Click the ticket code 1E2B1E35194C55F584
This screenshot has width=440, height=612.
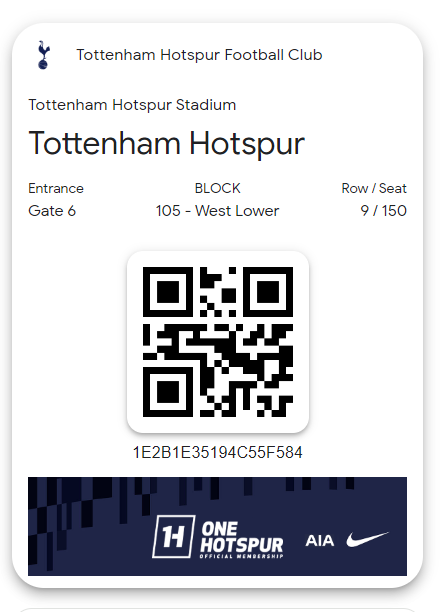point(217,453)
